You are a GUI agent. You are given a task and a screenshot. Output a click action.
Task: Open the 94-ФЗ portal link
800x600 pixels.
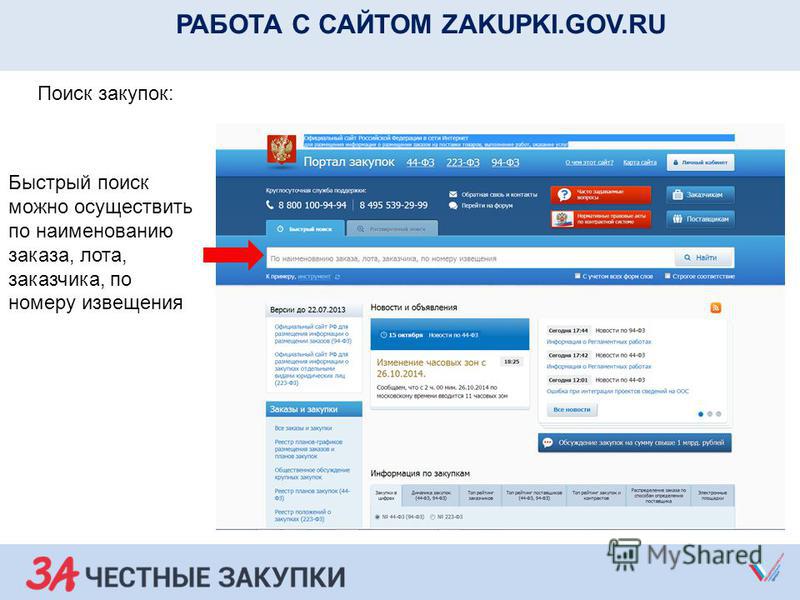click(x=505, y=163)
